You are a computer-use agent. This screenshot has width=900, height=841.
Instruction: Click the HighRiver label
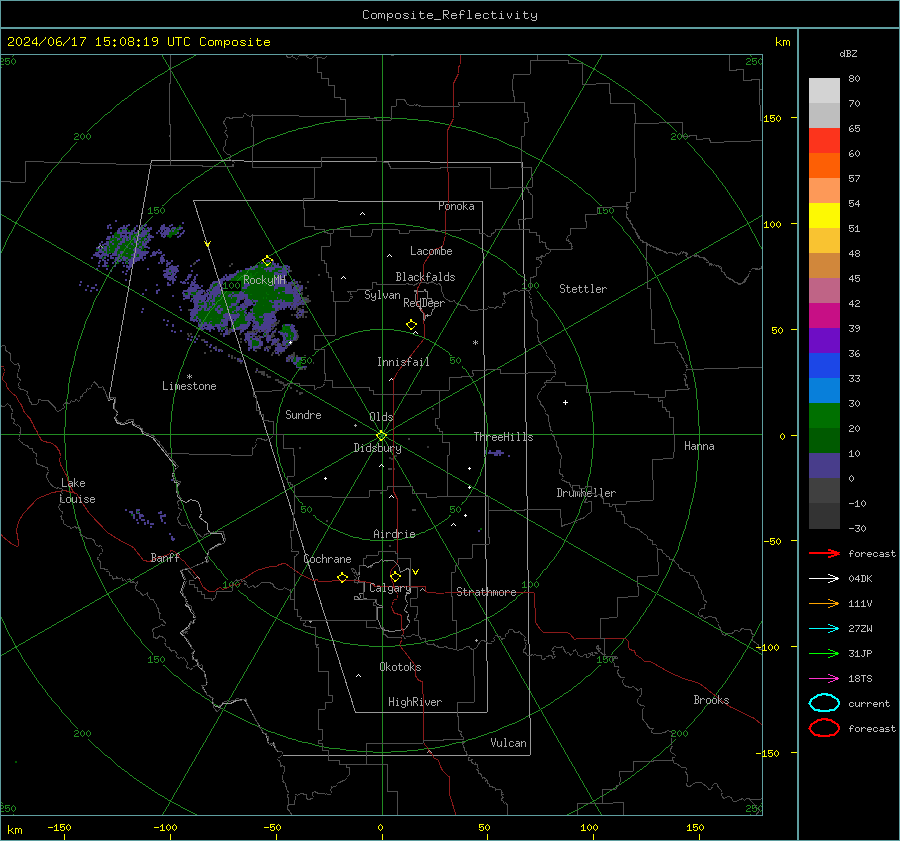tap(415, 702)
